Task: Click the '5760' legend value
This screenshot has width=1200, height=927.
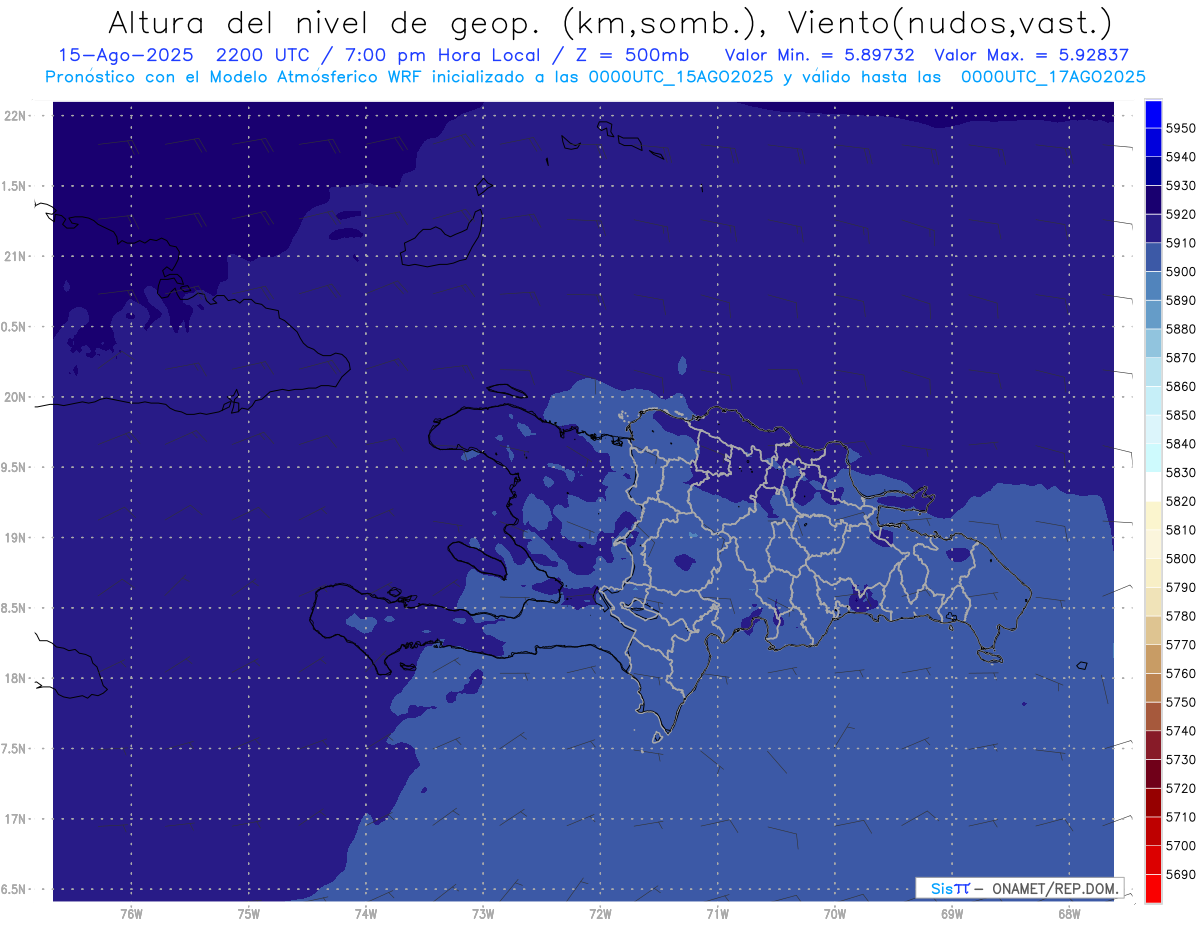Action: click(x=1180, y=674)
